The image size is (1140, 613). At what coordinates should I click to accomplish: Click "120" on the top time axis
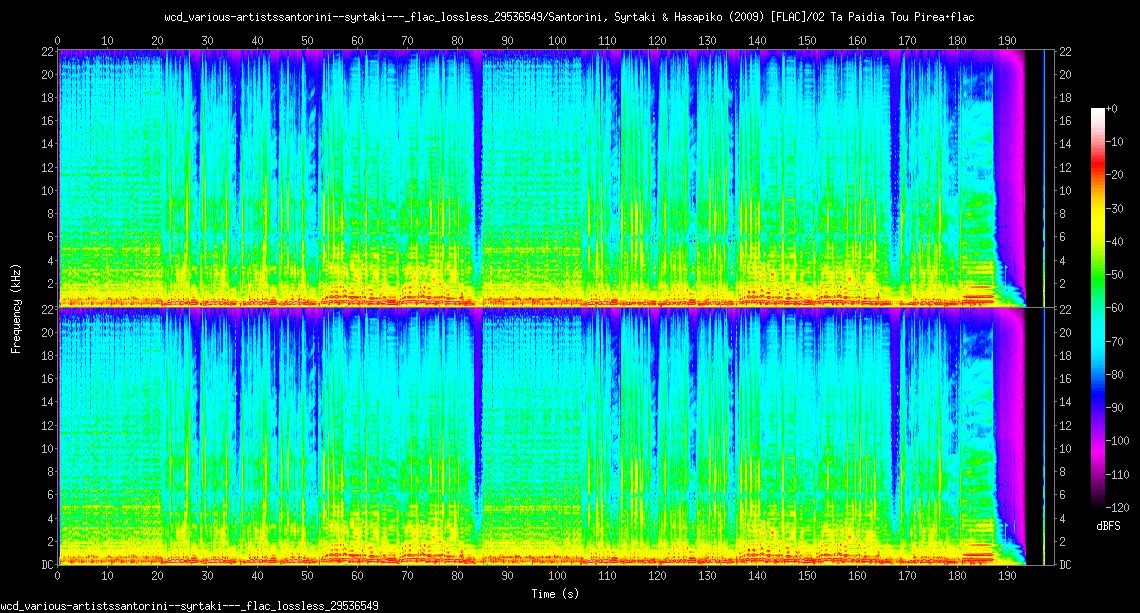tap(657, 41)
